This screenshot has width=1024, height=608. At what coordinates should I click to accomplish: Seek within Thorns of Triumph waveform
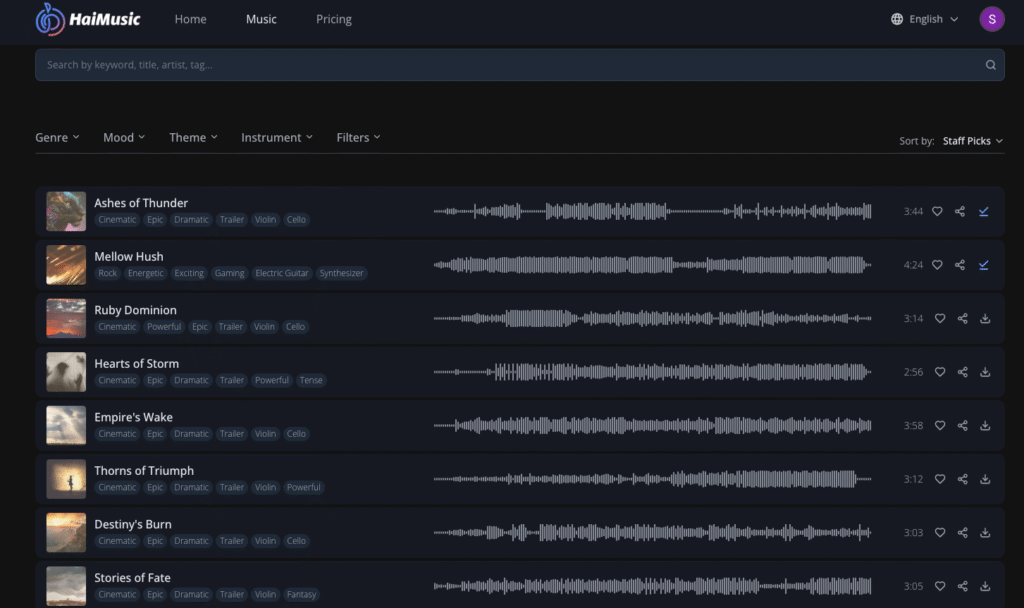click(x=652, y=479)
